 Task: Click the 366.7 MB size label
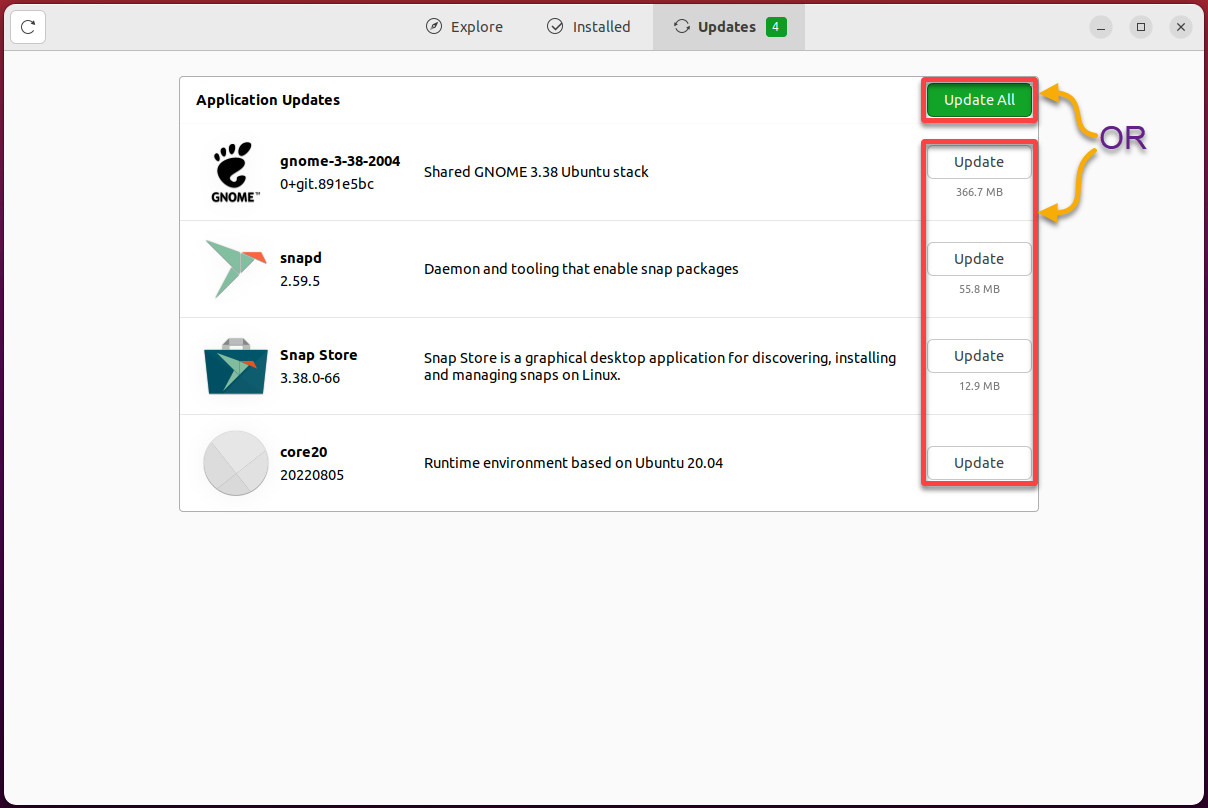(x=979, y=192)
